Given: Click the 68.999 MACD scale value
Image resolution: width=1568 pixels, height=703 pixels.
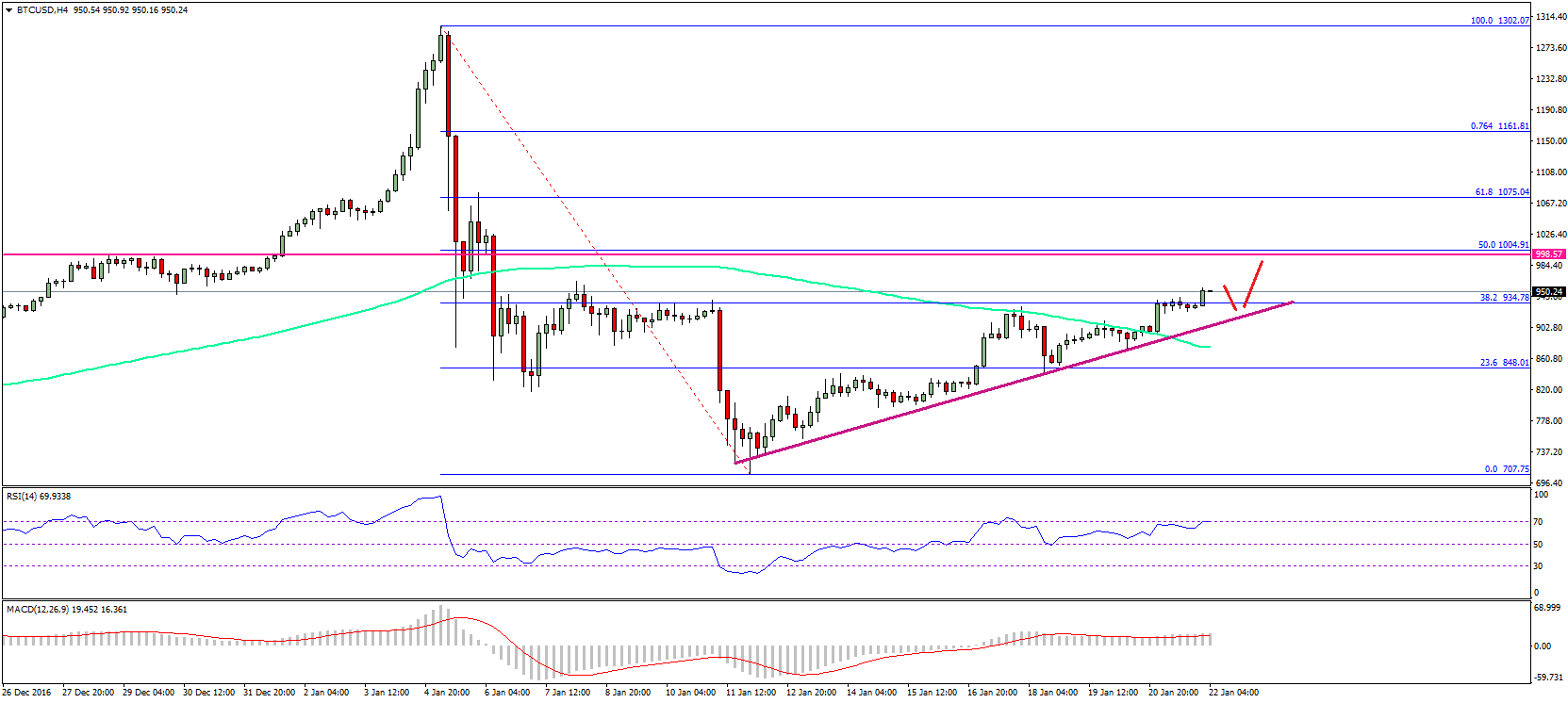Looking at the screenshot, I should click(1549, 608).
